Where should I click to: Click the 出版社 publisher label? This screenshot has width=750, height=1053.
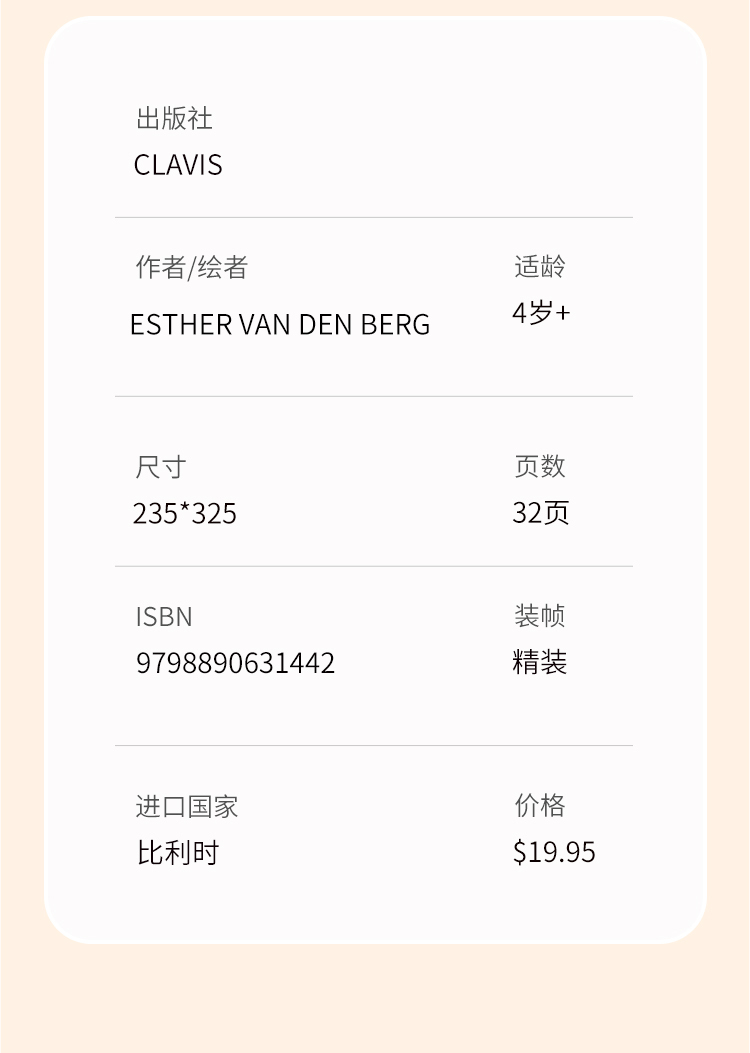(x=174, y=118)
